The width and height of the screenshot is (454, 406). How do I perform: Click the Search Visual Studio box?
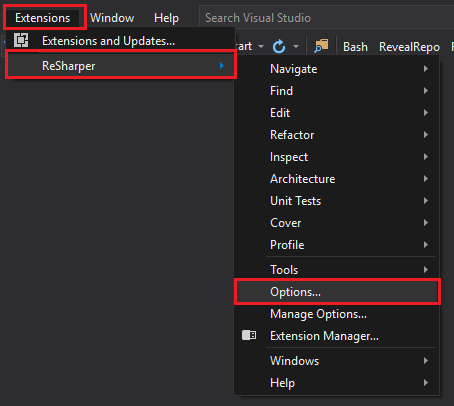327,18
